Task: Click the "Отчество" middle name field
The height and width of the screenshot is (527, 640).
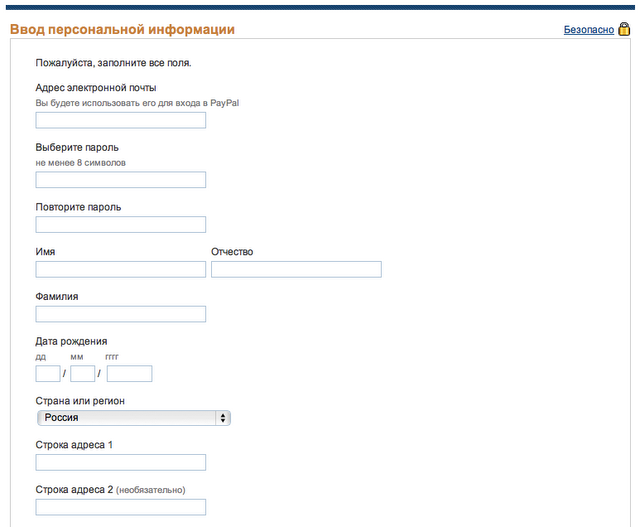Action: [296, 269]
